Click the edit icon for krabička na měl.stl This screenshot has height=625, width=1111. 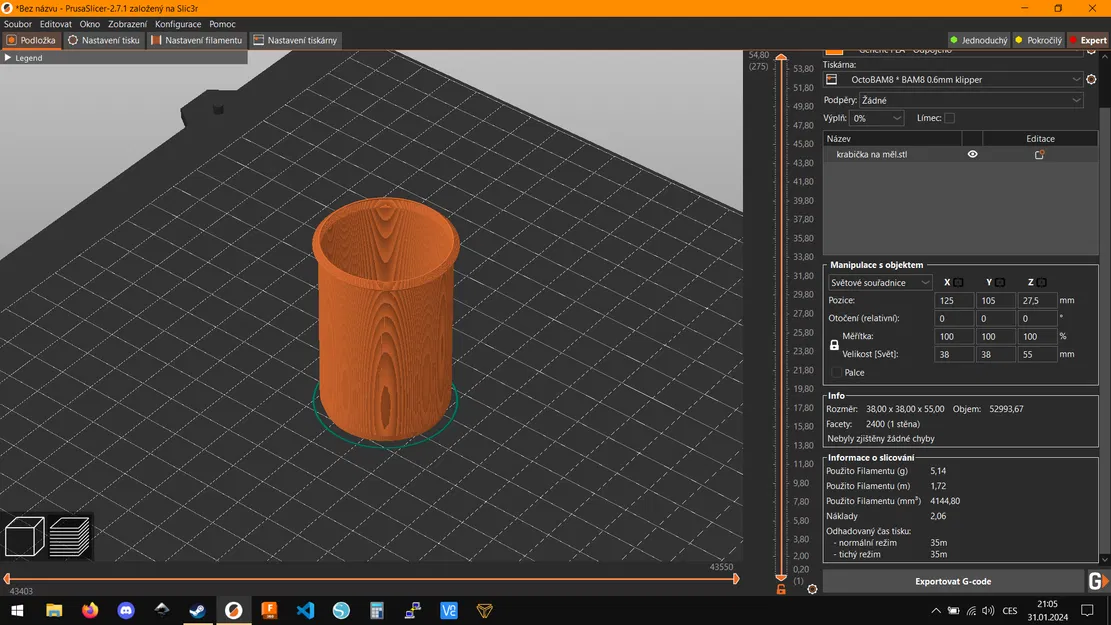tap(1039, 155)
